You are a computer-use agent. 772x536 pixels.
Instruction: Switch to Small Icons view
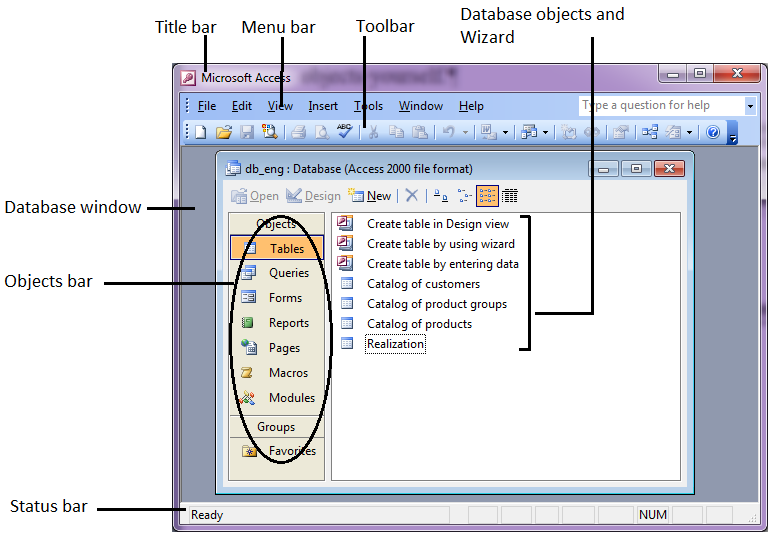tap(464, 196)
